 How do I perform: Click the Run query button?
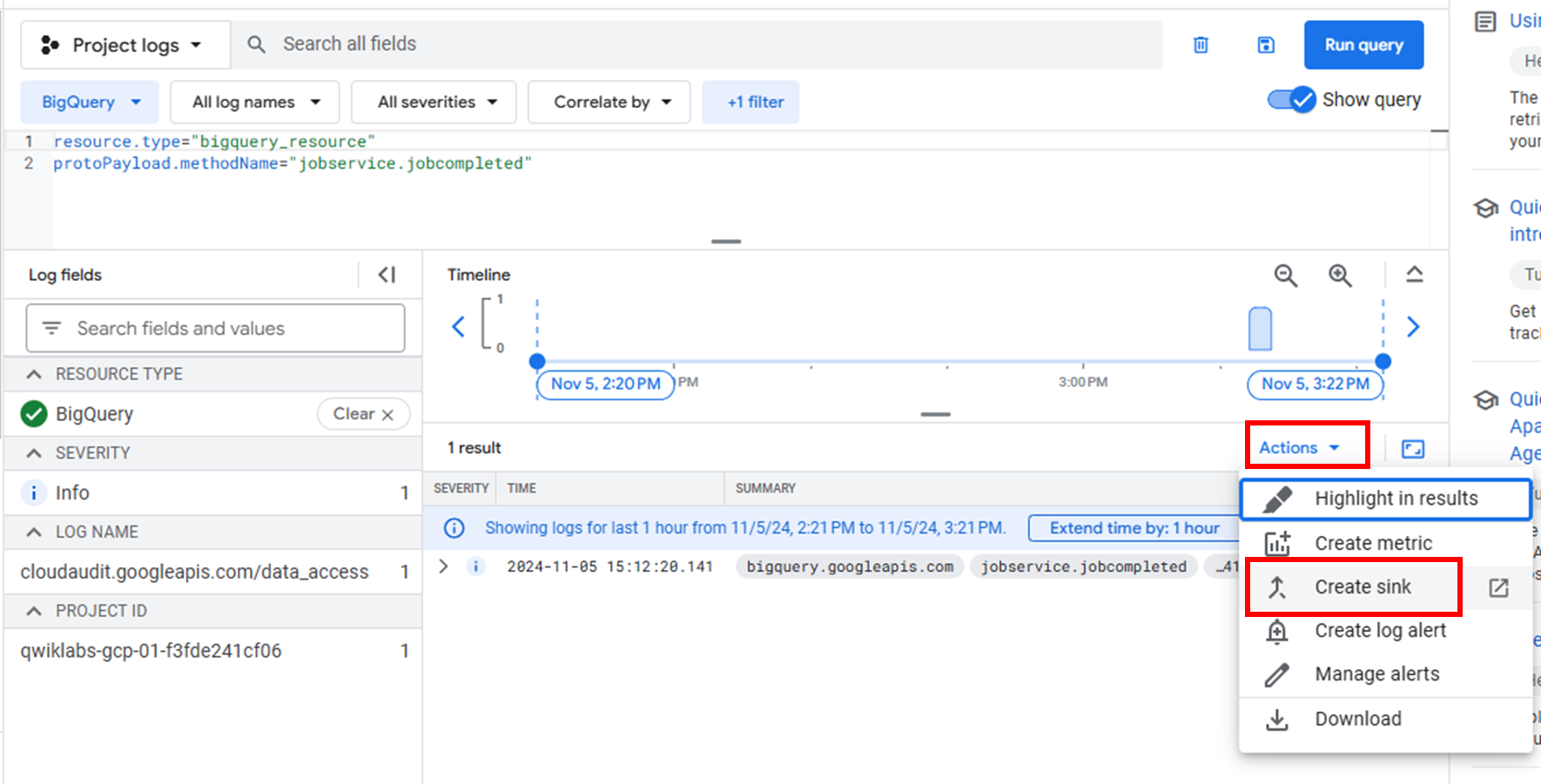point(1363,45)
